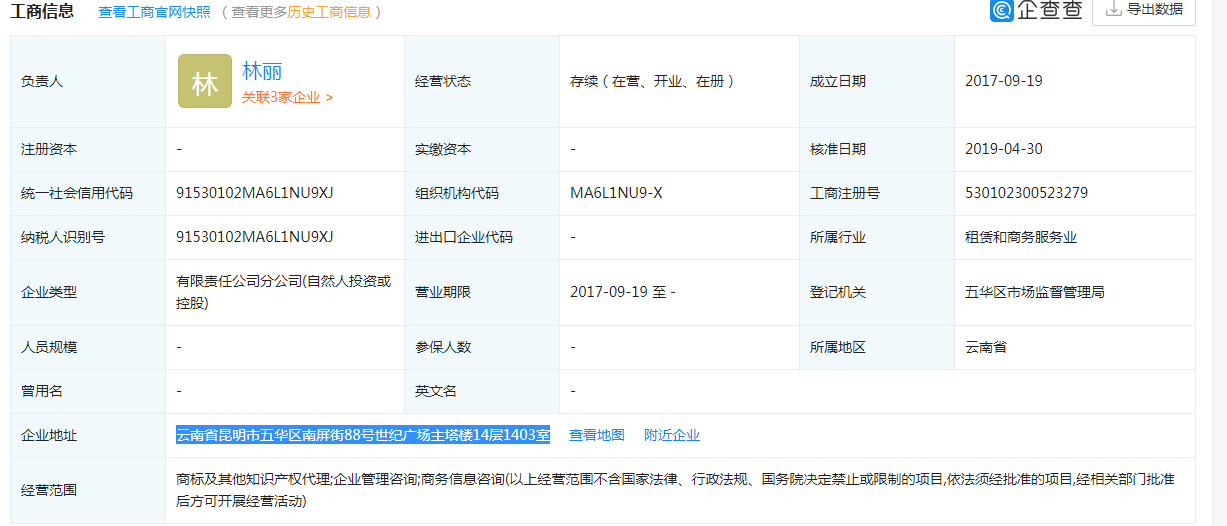
Task: Click the 企查查 logo icon
Action: pyautogui.click(x=1003, y=11)
